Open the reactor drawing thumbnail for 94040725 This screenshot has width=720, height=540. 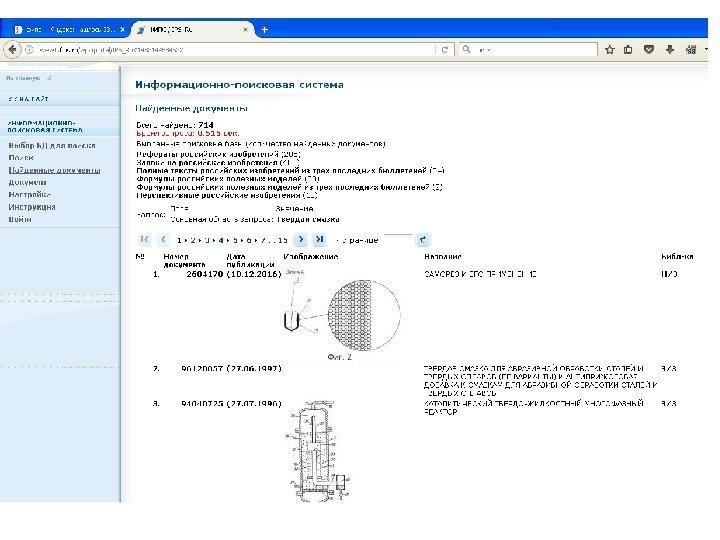click(318, 450)
